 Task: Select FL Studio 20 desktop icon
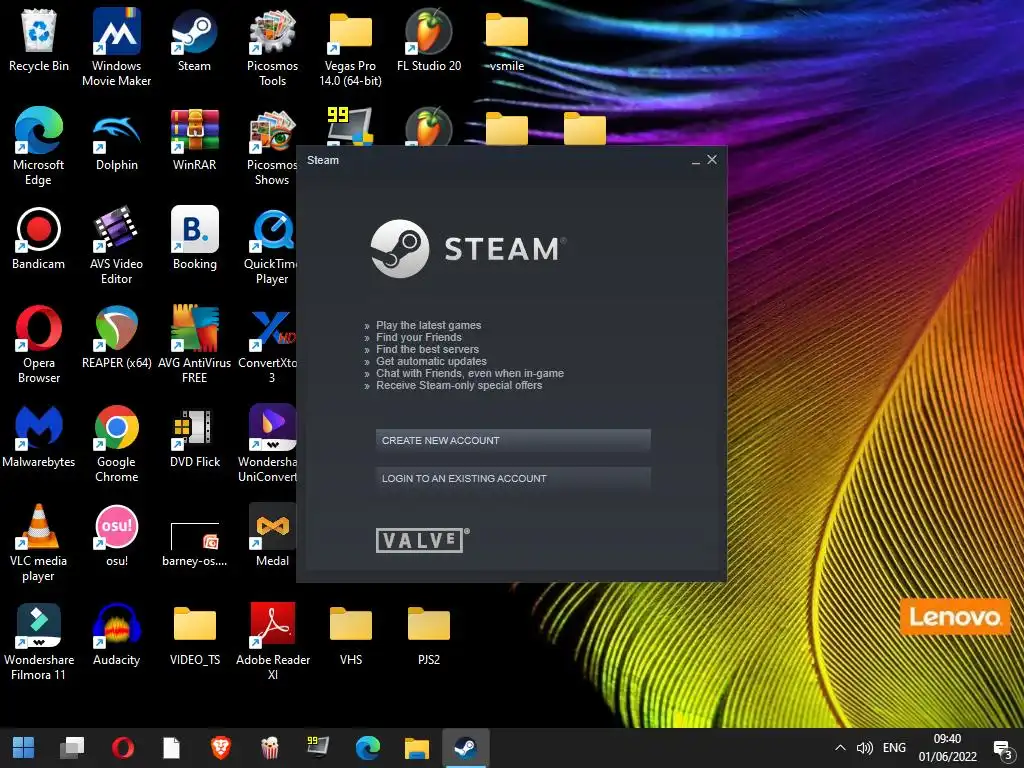(x=428, y=40)
